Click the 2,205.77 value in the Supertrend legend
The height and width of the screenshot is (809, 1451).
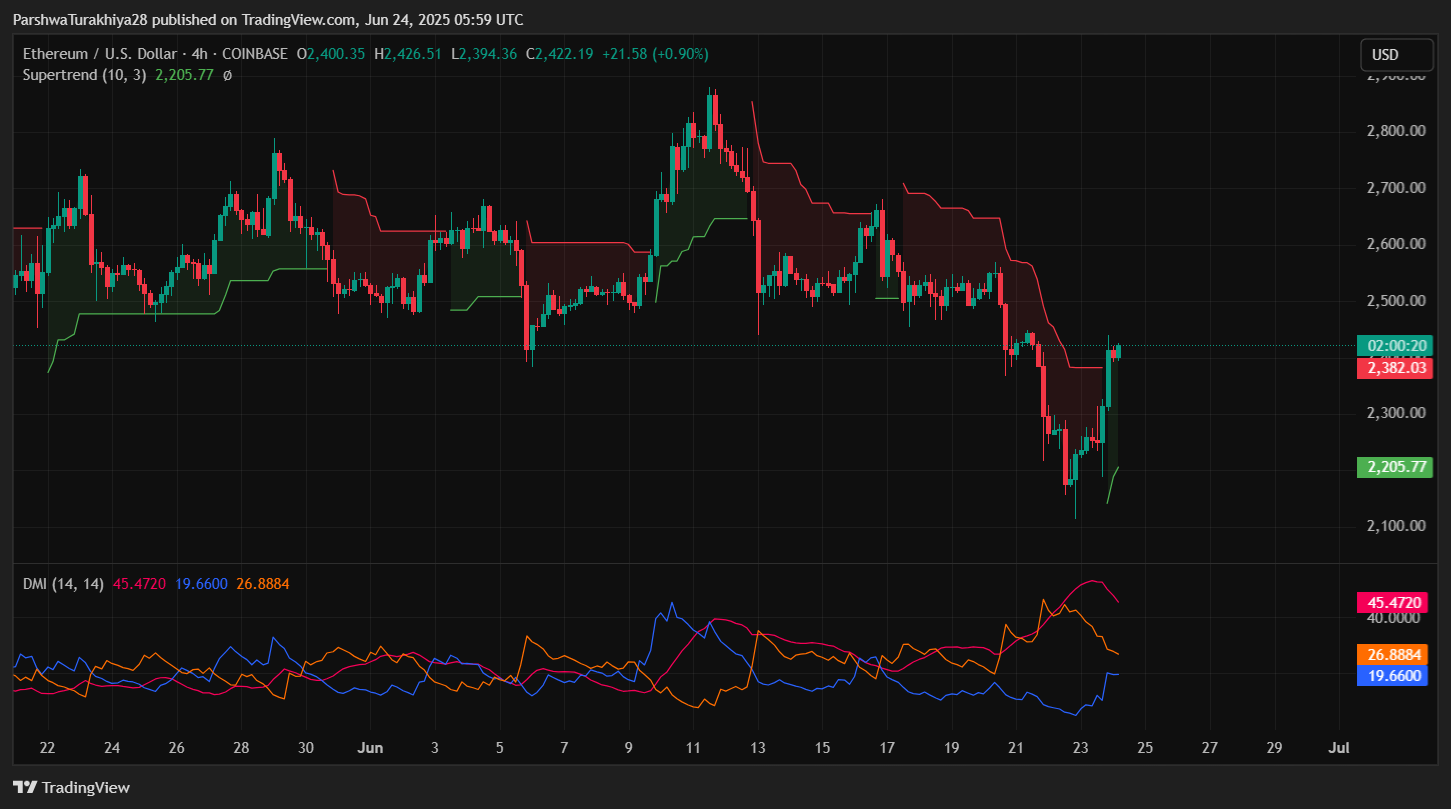pos(185,75)
